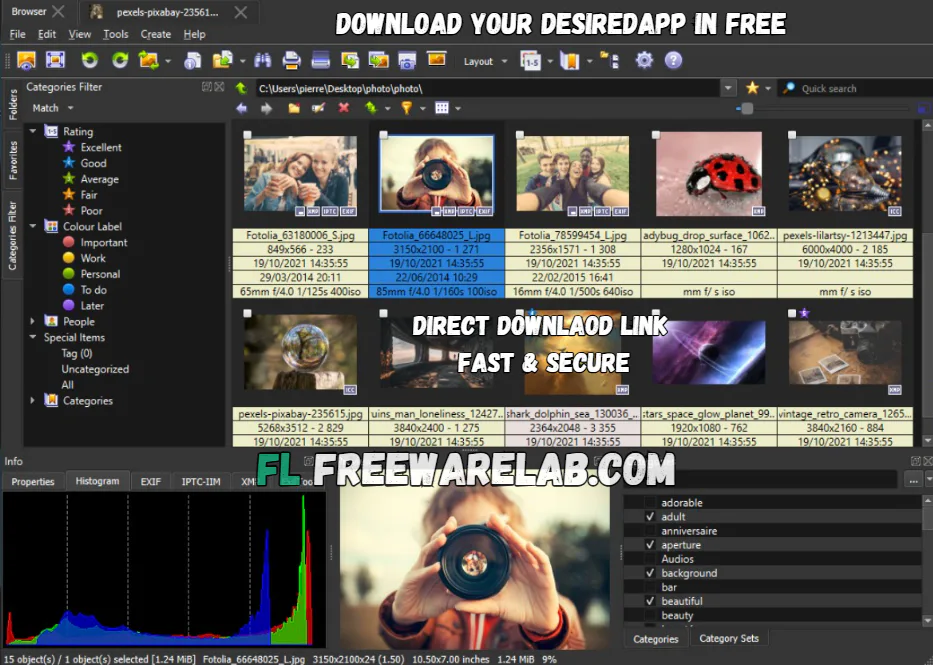Click the Rename file icon

[x=319, y=108]
